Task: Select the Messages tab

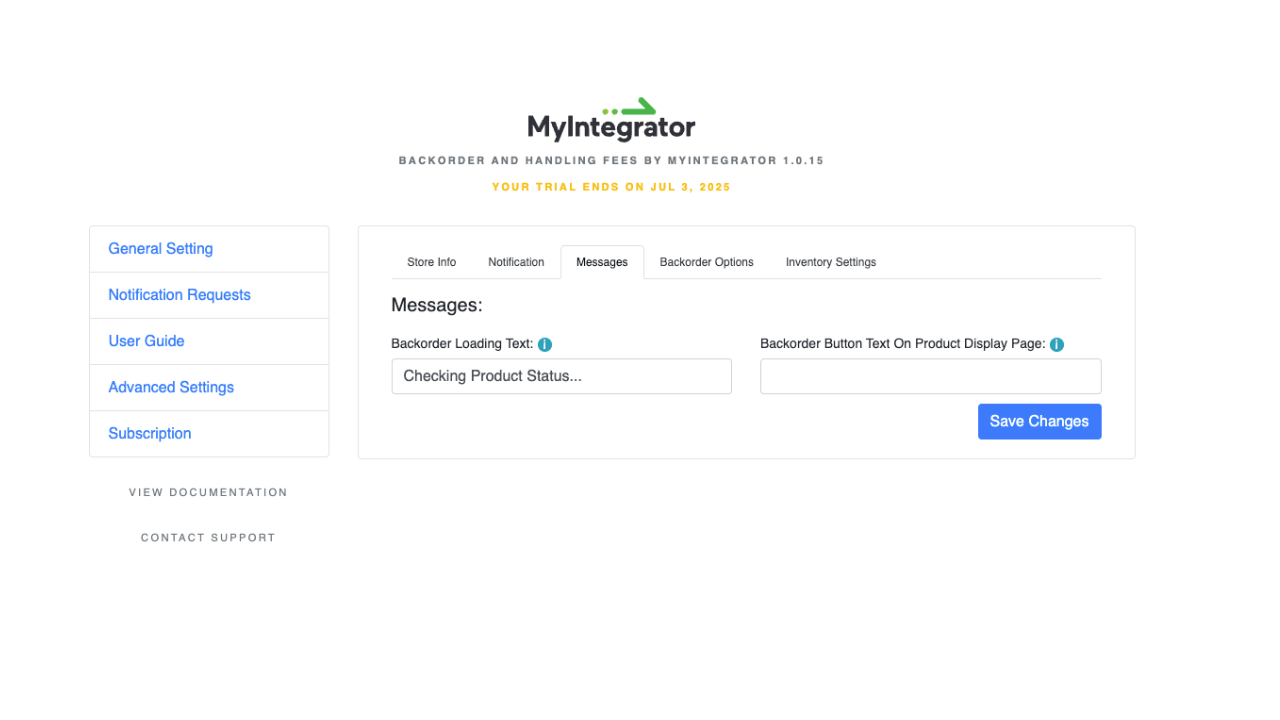Action: pyautogui.click(x=602, y=262)
